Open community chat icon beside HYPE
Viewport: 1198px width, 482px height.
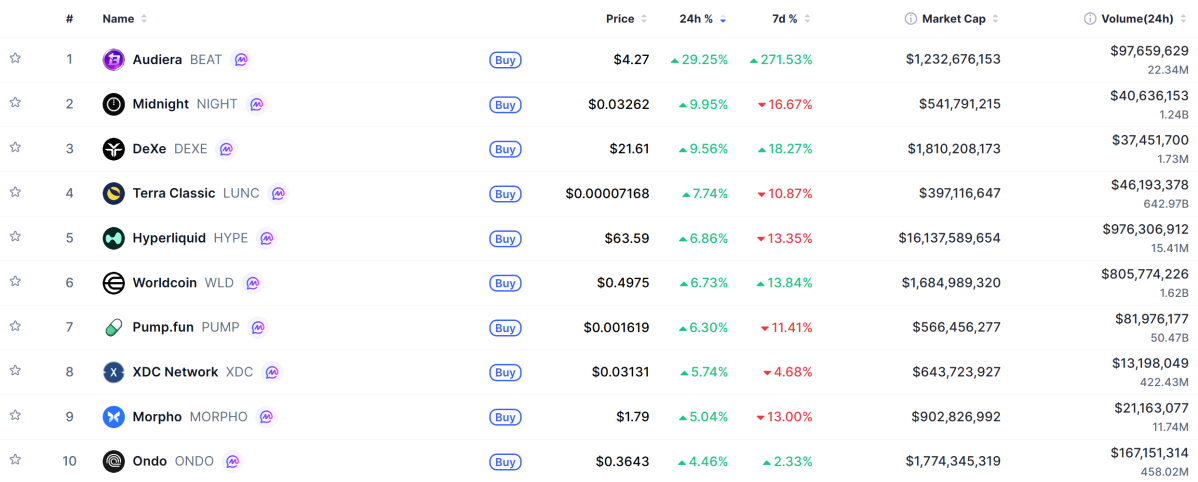coord(267,238)
